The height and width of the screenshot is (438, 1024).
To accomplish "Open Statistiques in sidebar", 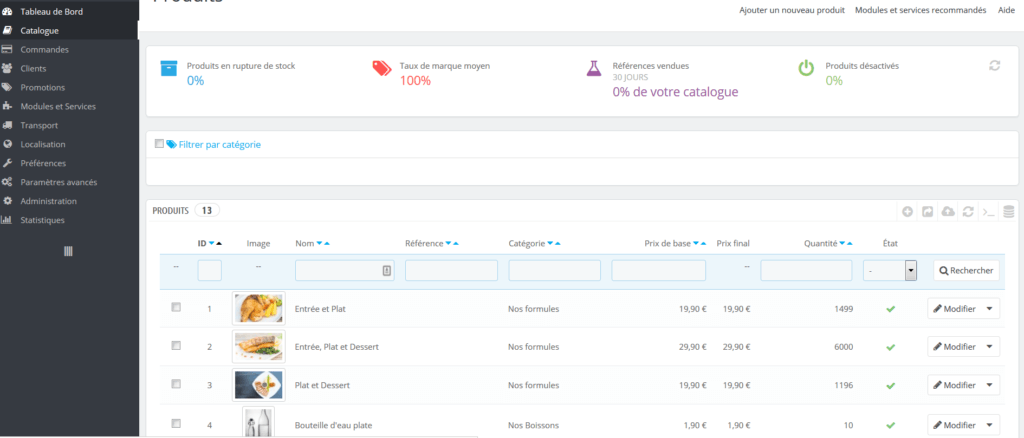I will click(42, 220).
